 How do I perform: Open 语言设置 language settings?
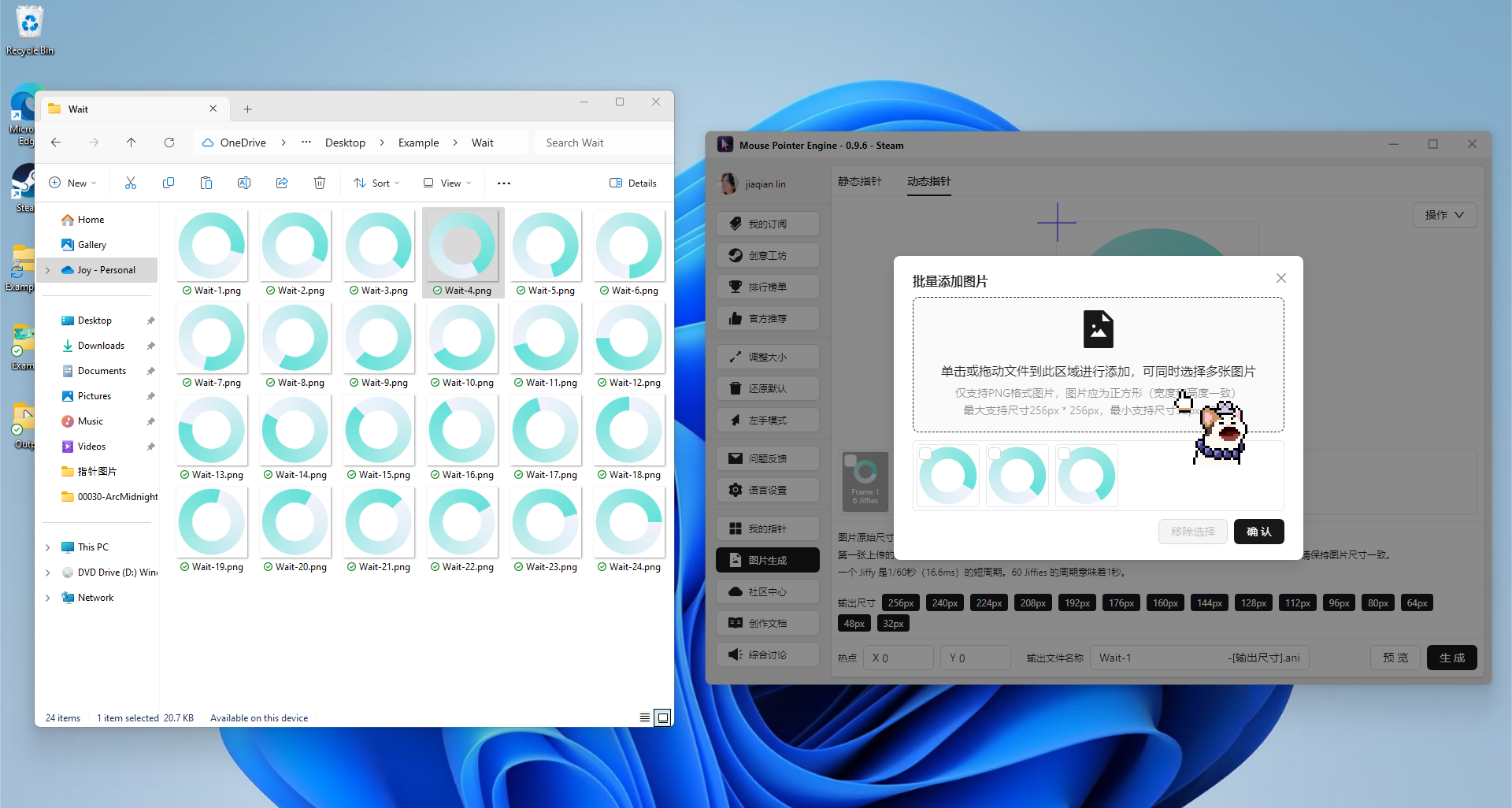768,489
